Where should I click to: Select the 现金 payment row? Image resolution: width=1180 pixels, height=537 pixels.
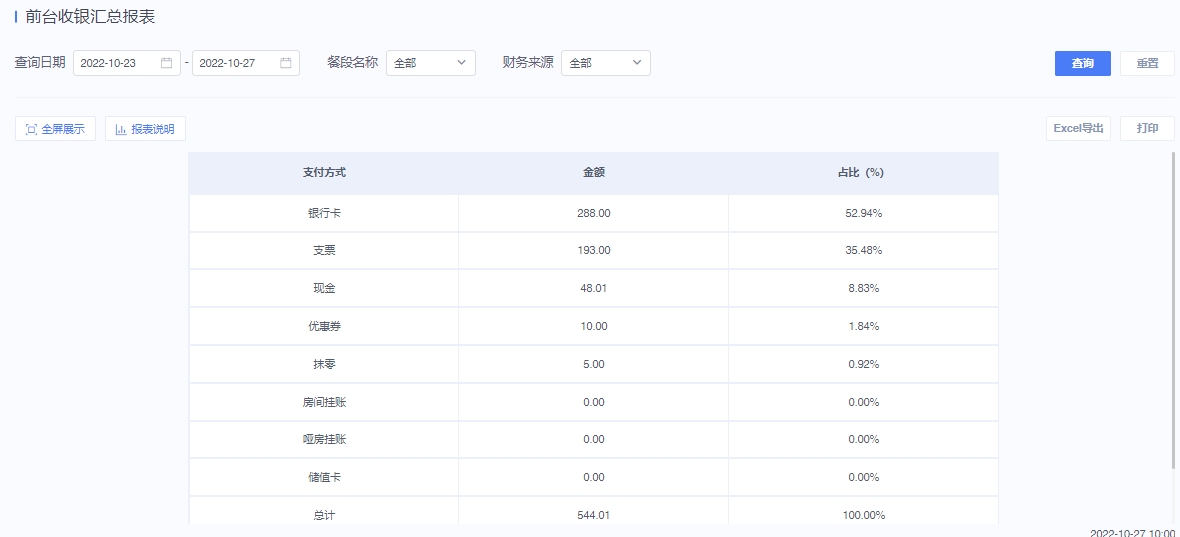click(594, 289)
